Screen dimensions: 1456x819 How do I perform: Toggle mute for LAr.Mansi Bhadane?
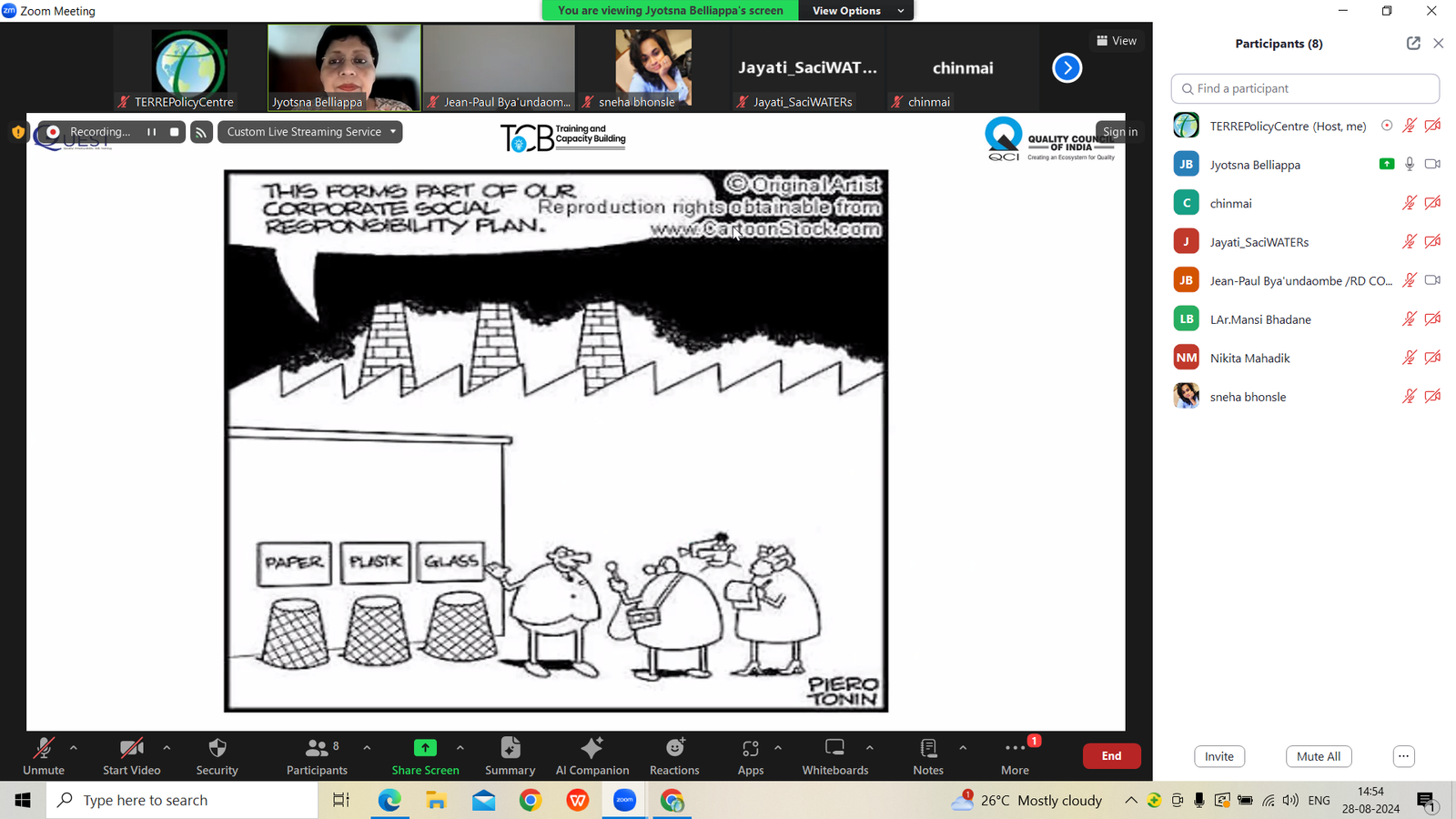point(1409,318)
